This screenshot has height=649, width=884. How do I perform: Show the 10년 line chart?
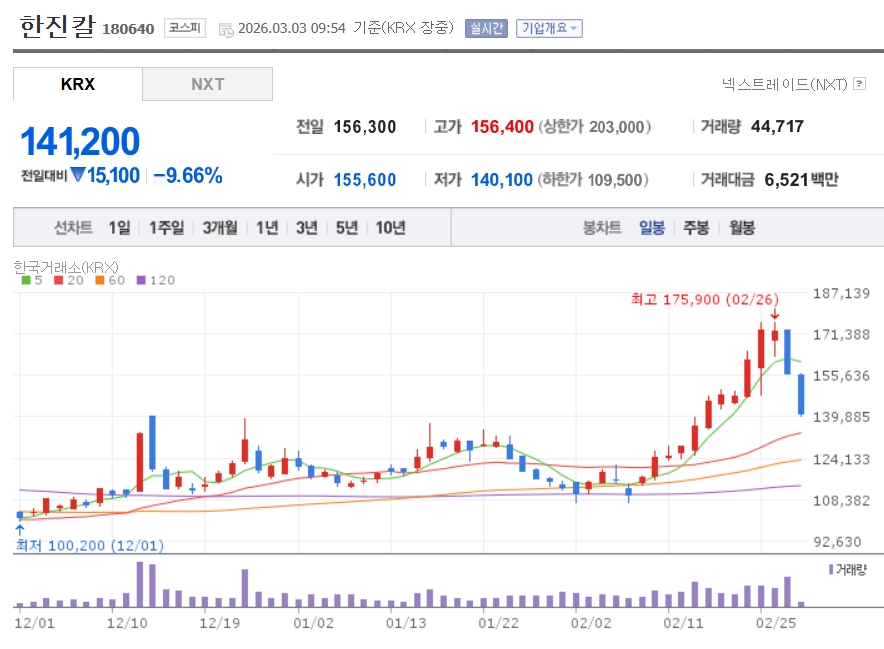coord(391,227)
